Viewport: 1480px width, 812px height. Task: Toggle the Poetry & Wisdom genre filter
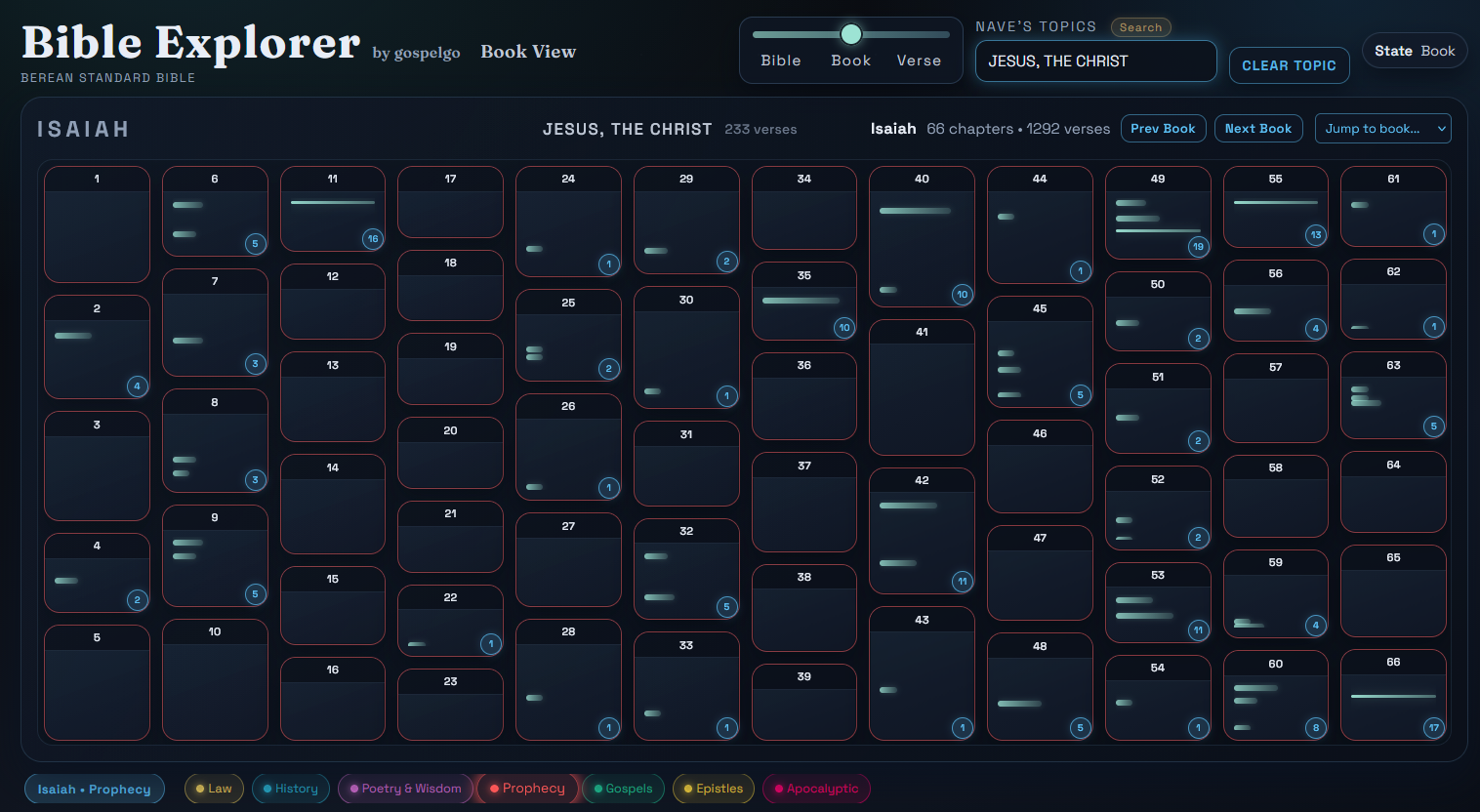point(405,788)
